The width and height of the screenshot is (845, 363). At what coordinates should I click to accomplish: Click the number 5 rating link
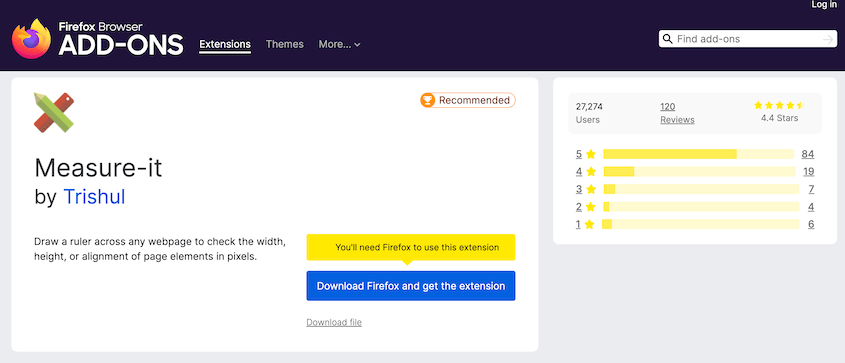[x=579, y=155]
